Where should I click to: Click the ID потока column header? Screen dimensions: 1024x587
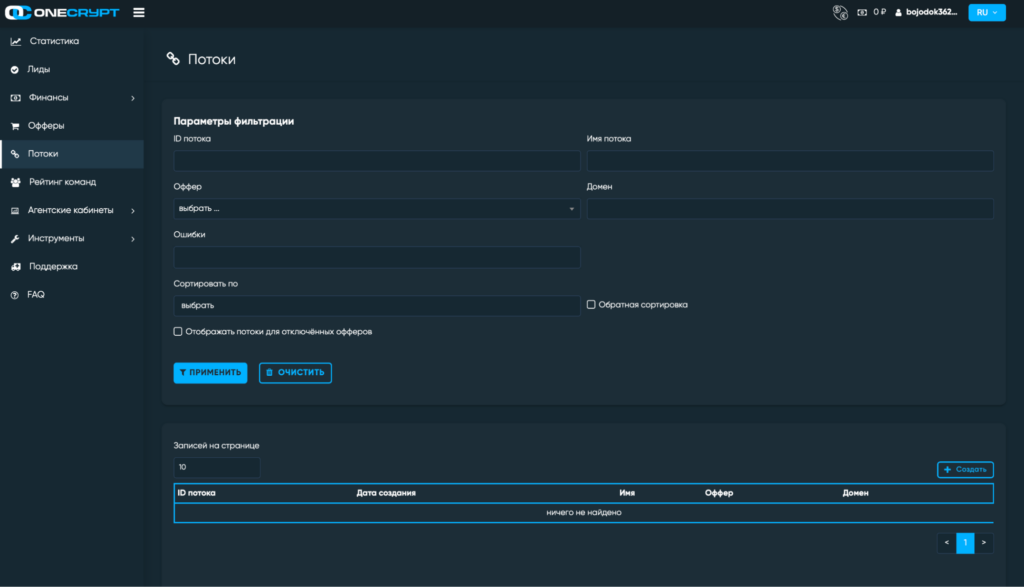pyautogui.click(x=197, y=493)
